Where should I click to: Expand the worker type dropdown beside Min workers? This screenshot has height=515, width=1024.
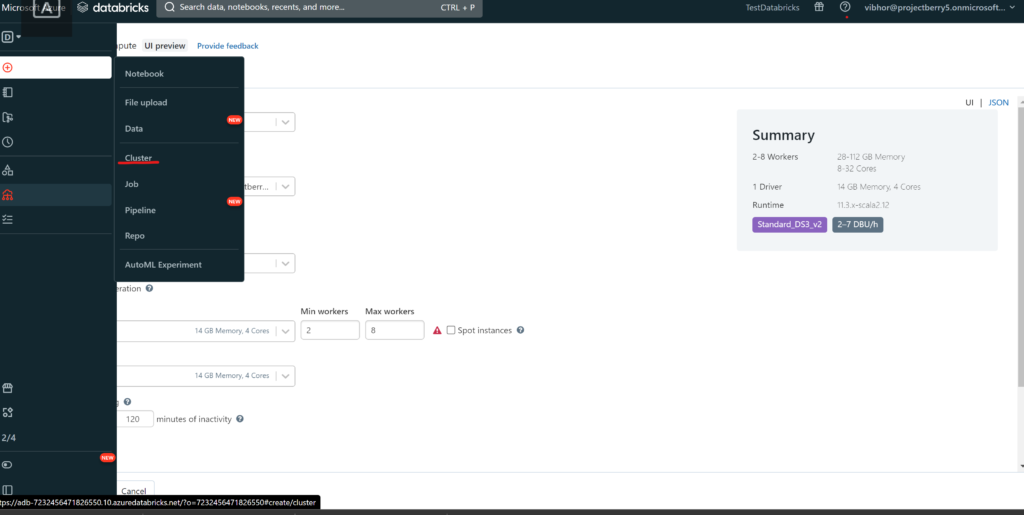(285, 330)
